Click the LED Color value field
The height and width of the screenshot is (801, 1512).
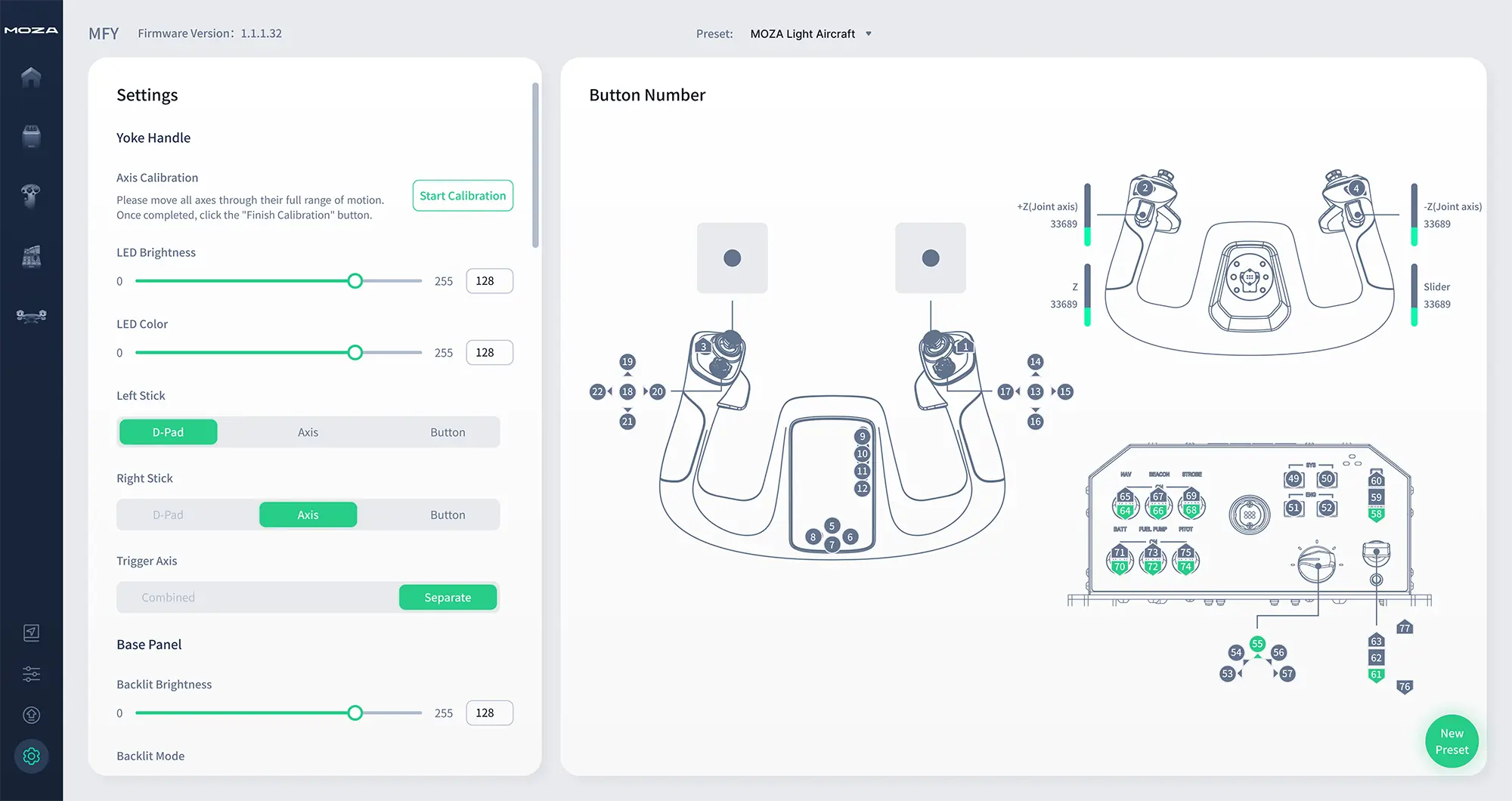point(489,353)
